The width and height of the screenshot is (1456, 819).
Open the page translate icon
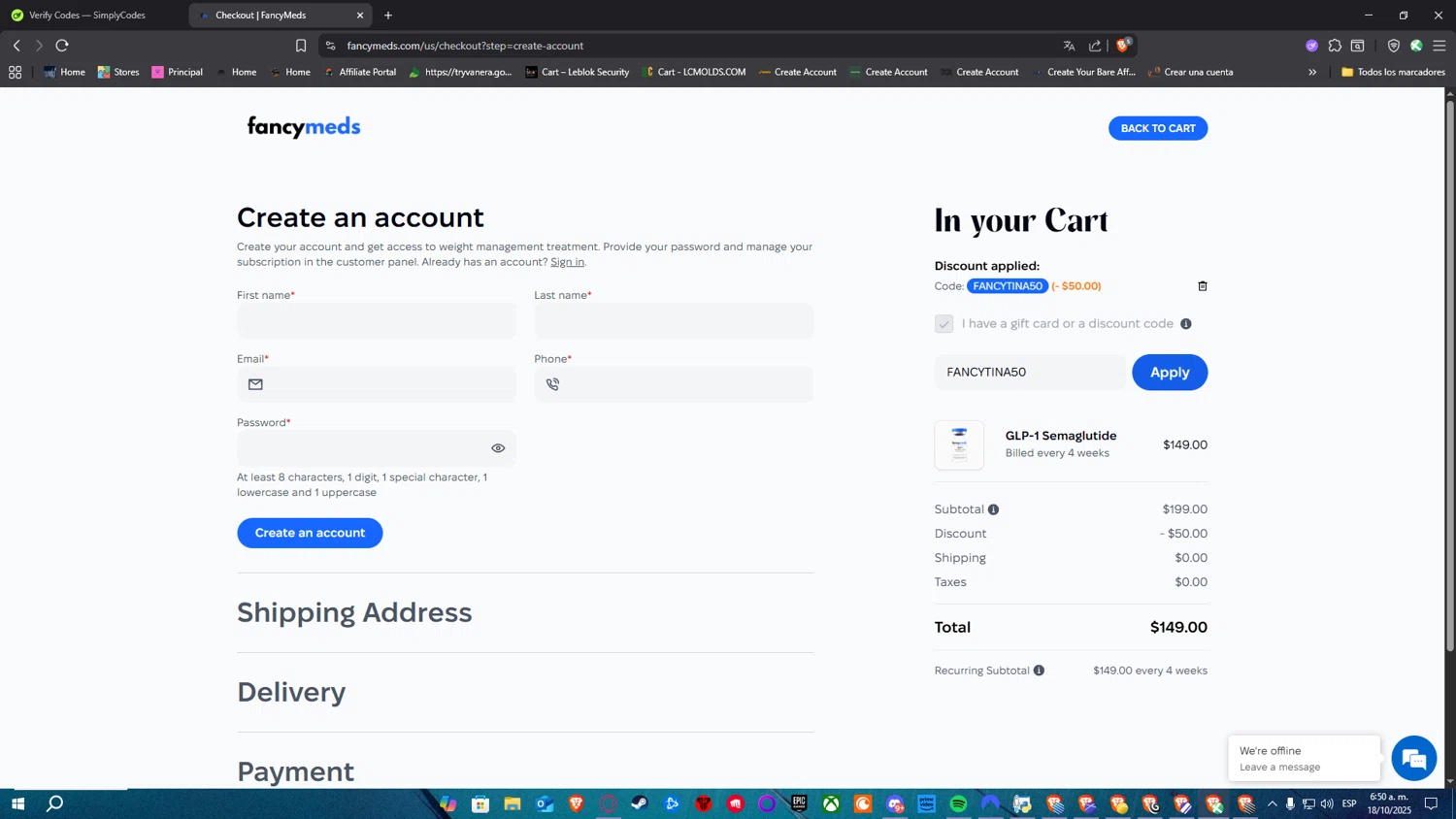(x=1069, y=46)
